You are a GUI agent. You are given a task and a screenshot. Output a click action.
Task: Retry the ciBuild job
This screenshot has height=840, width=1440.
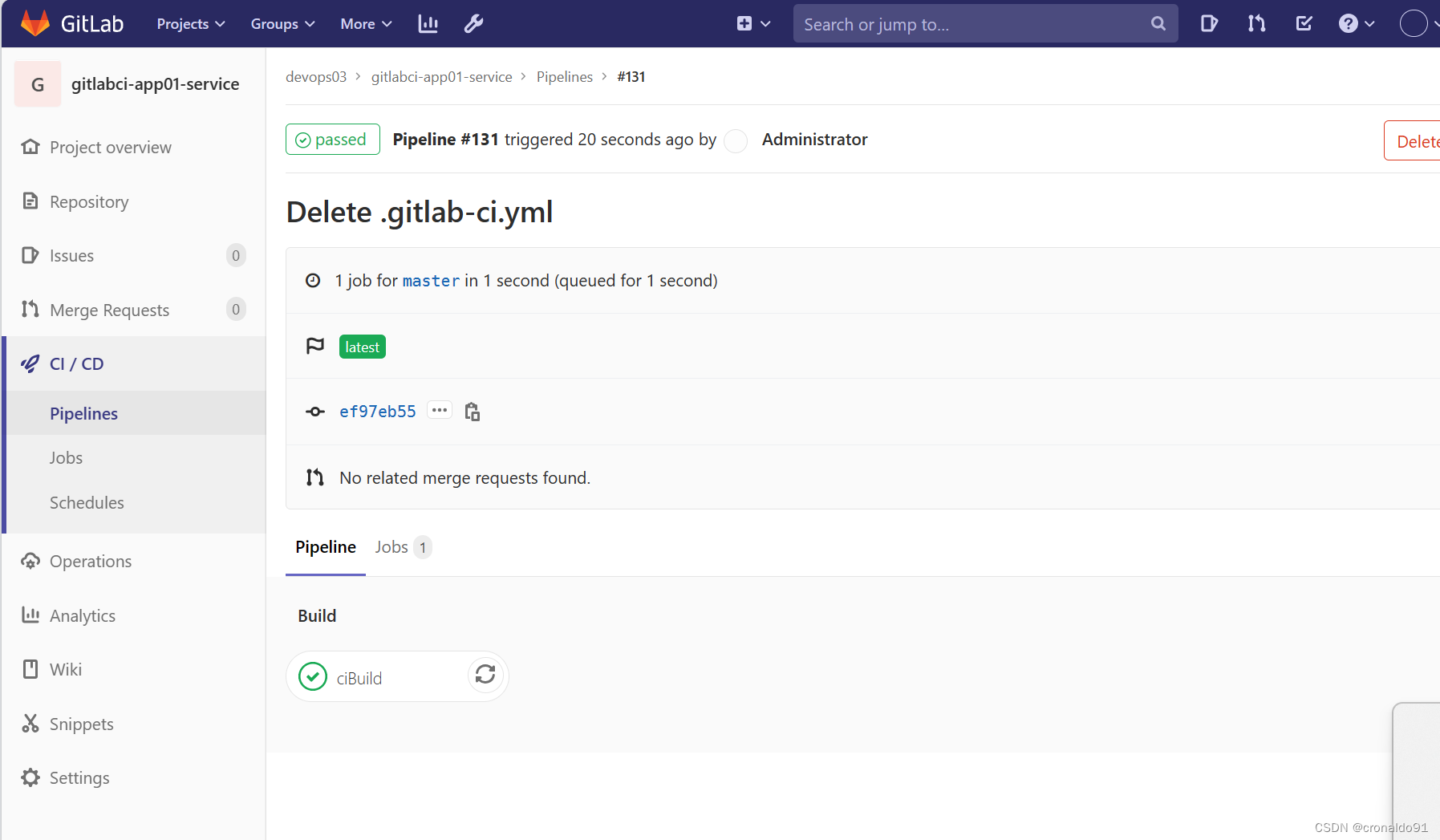[485, 675]
